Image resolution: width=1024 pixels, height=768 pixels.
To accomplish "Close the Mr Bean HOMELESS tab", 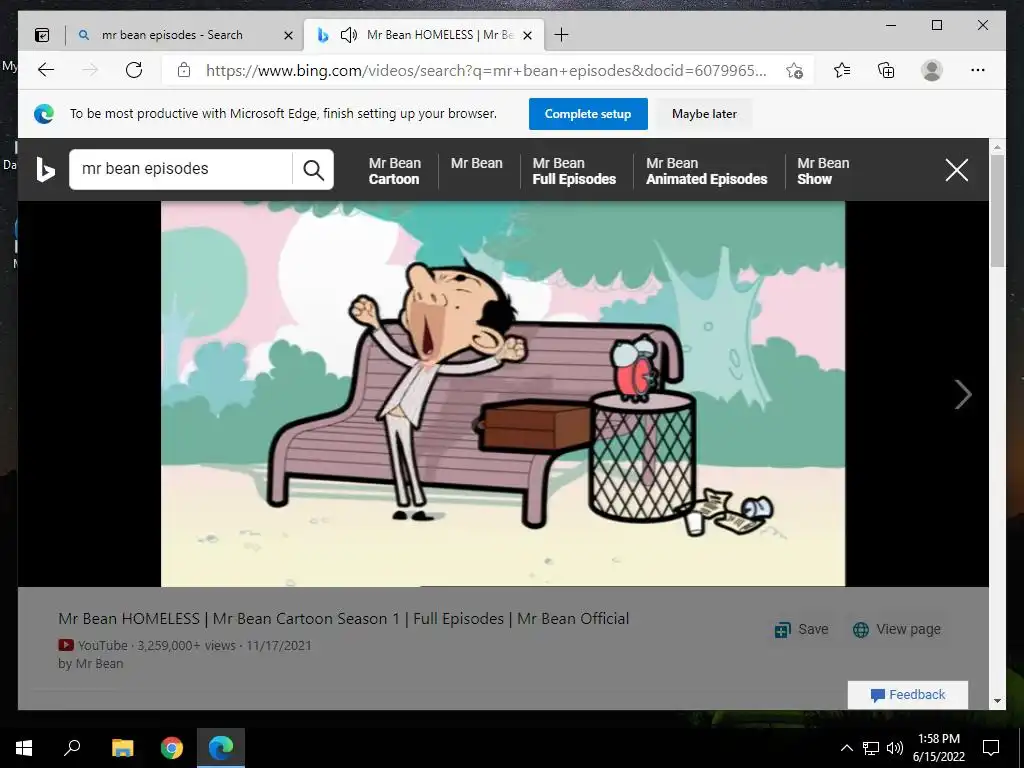I will click(528, 35).
